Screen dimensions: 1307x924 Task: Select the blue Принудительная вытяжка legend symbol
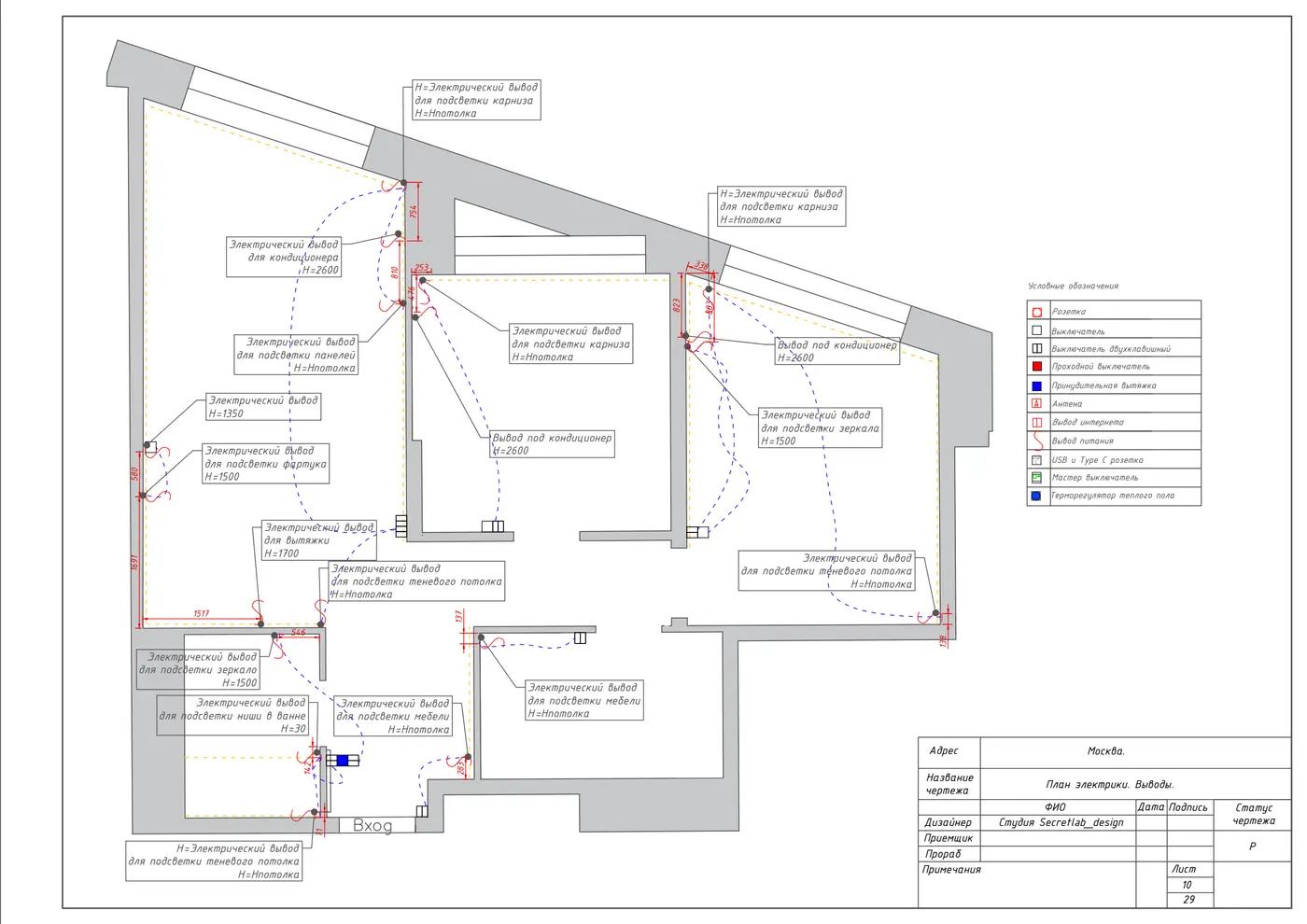pos(1036,385)
